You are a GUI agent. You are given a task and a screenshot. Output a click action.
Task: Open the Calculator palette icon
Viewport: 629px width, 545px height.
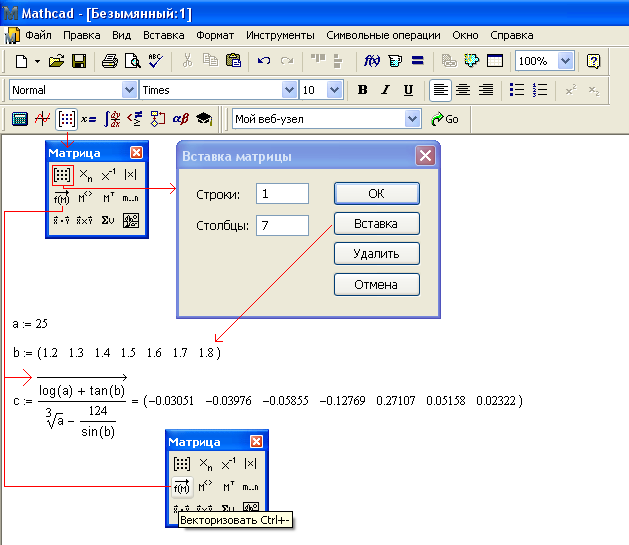pyautogui.click(x=20, y=119)
